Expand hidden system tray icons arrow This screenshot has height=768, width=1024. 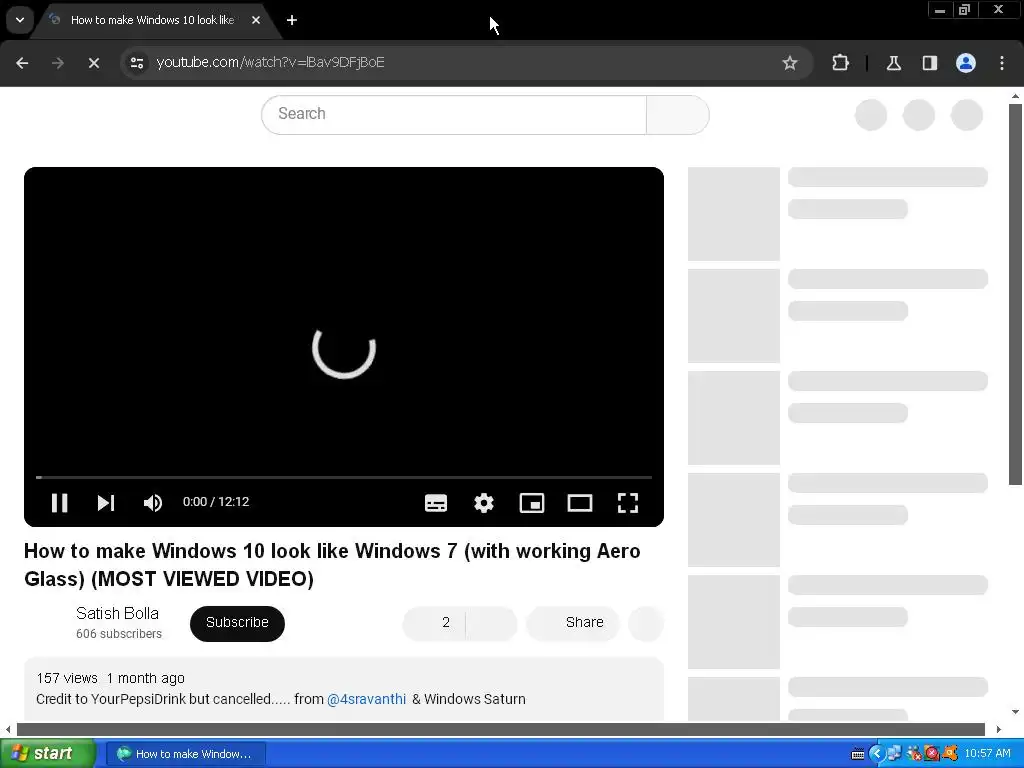point(876,754)
